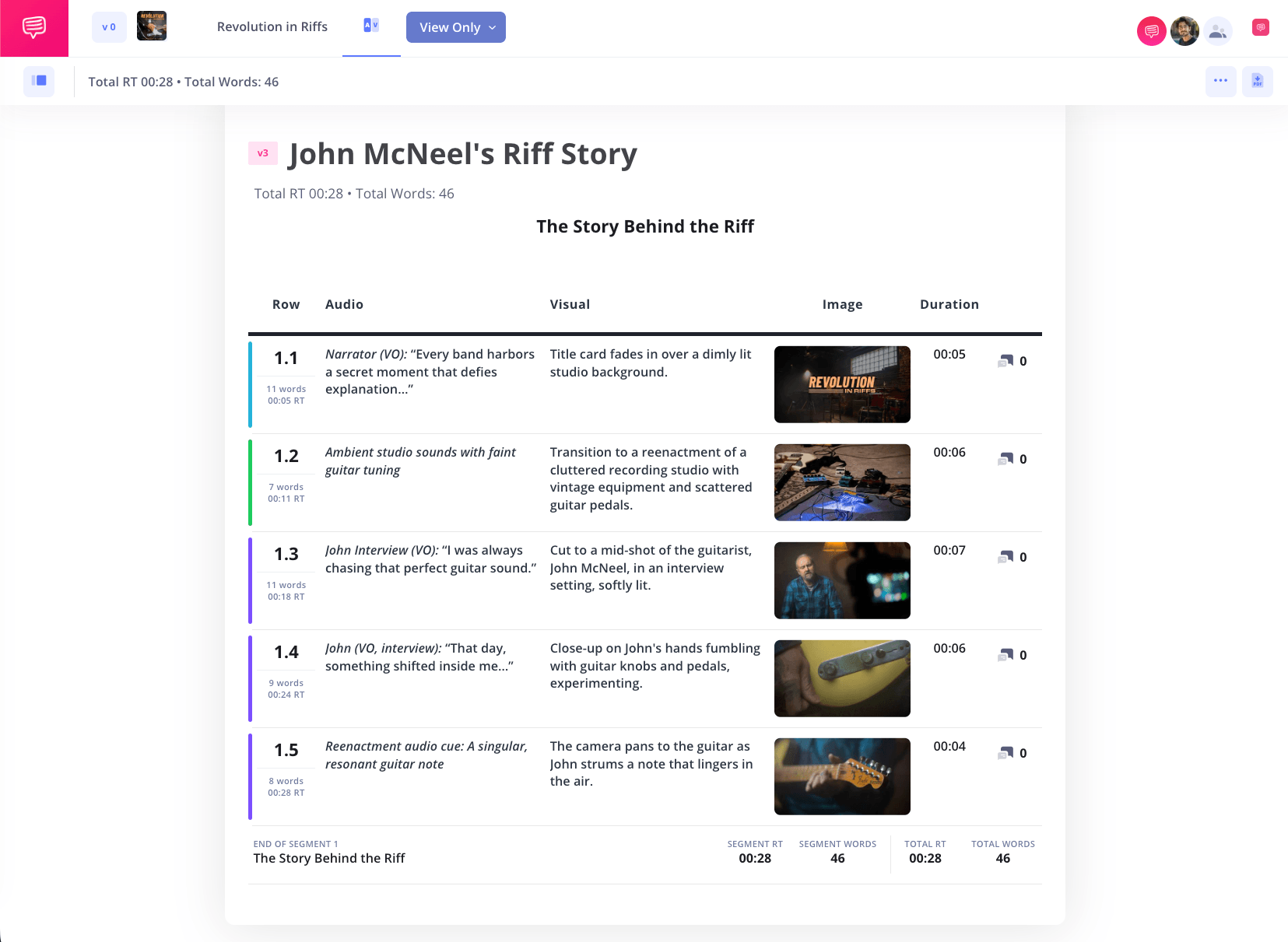Click the Segment RT 00:28 value

click(755, 858)
